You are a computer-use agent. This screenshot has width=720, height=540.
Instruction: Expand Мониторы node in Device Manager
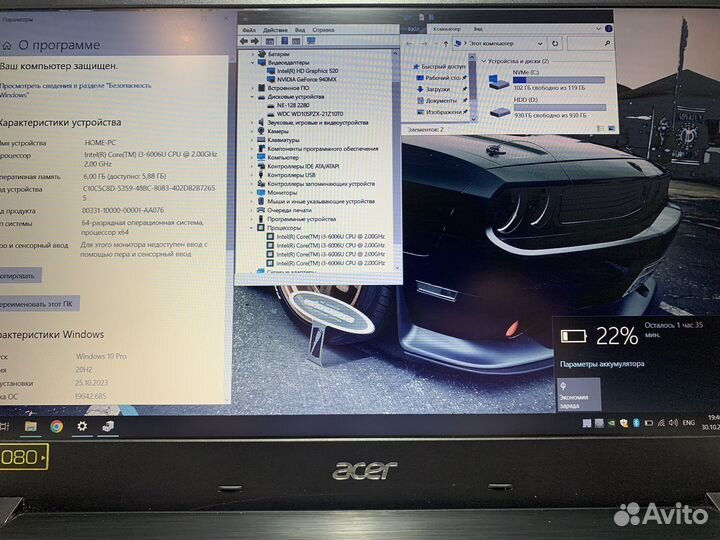pos(252,193)
